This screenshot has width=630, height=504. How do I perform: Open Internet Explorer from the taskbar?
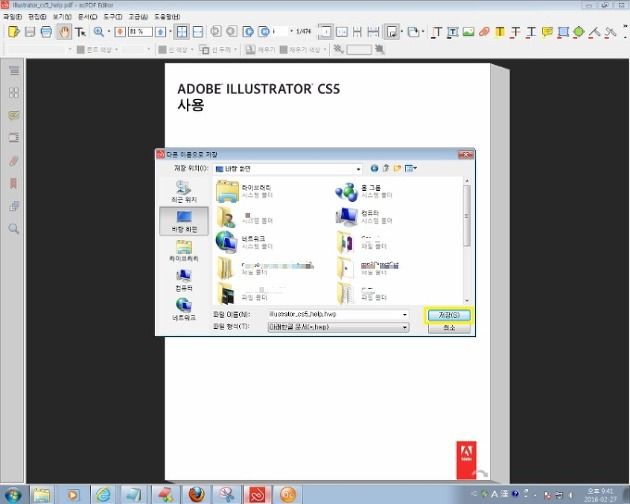click(103, 494)
